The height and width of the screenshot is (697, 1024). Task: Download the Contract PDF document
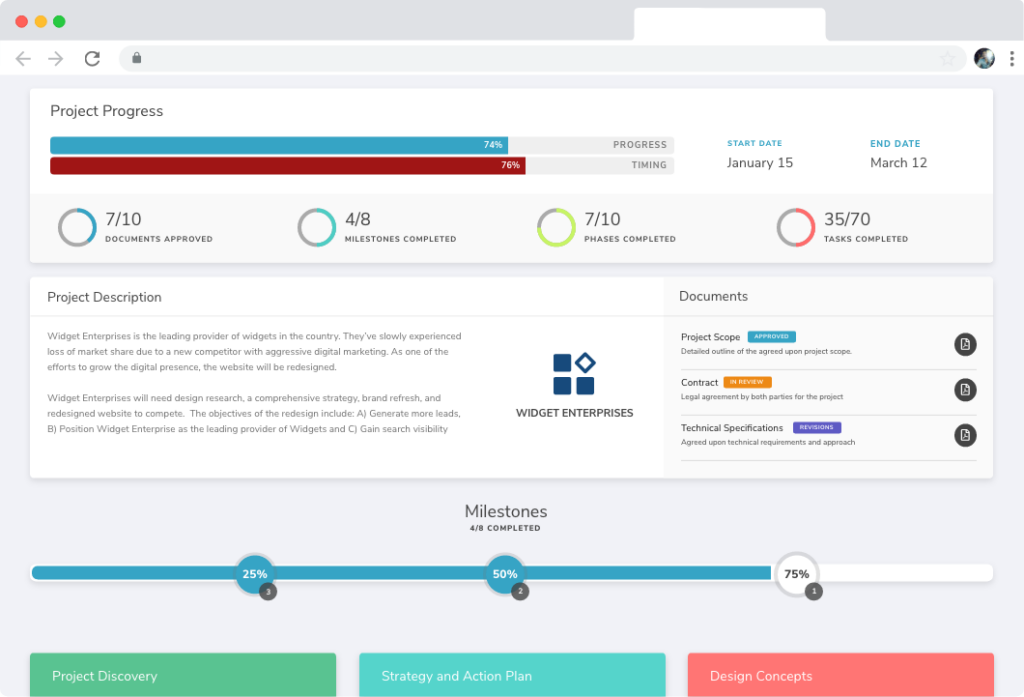tap(965, 390)
